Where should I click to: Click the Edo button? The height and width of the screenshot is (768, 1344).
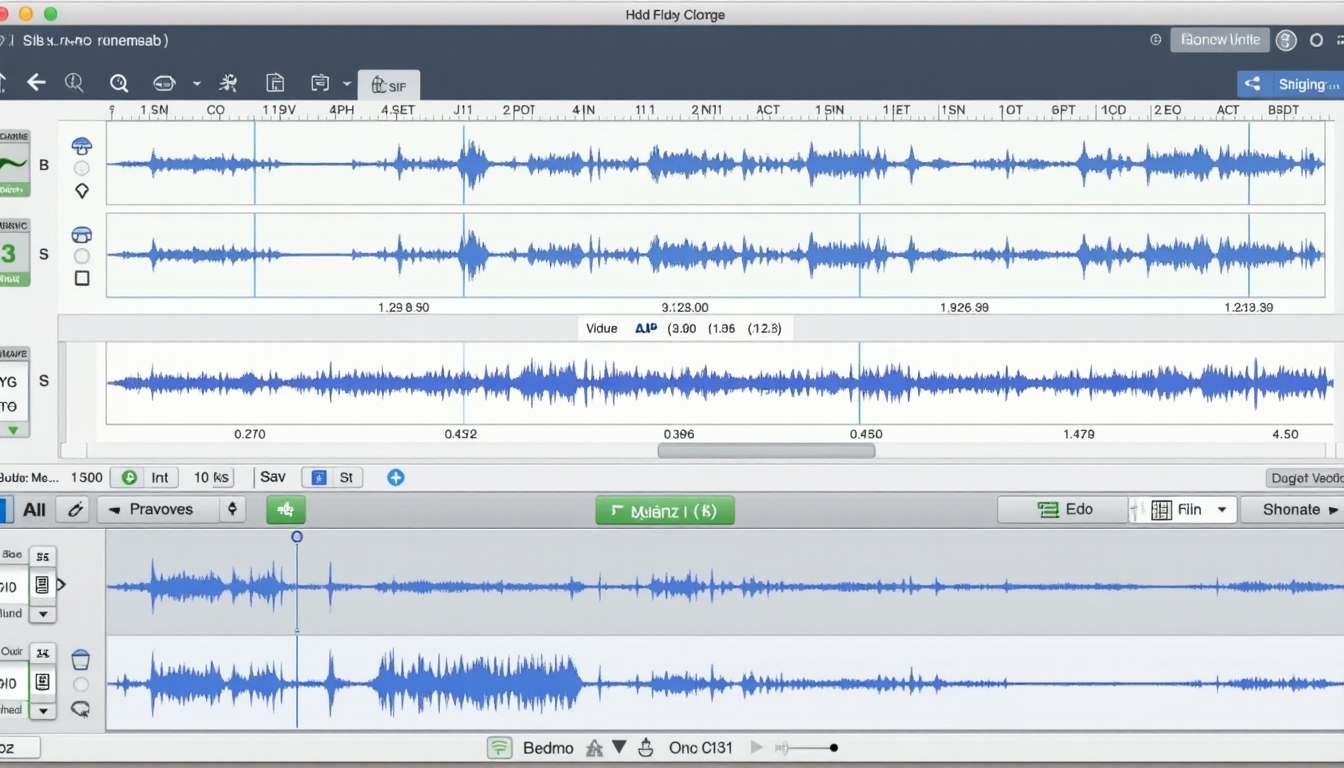point(1063,510)
